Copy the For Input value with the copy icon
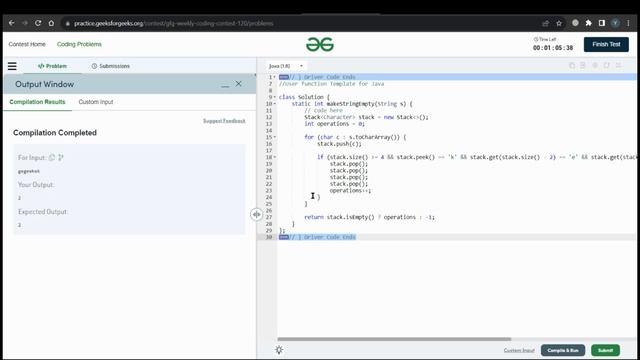 52,157
